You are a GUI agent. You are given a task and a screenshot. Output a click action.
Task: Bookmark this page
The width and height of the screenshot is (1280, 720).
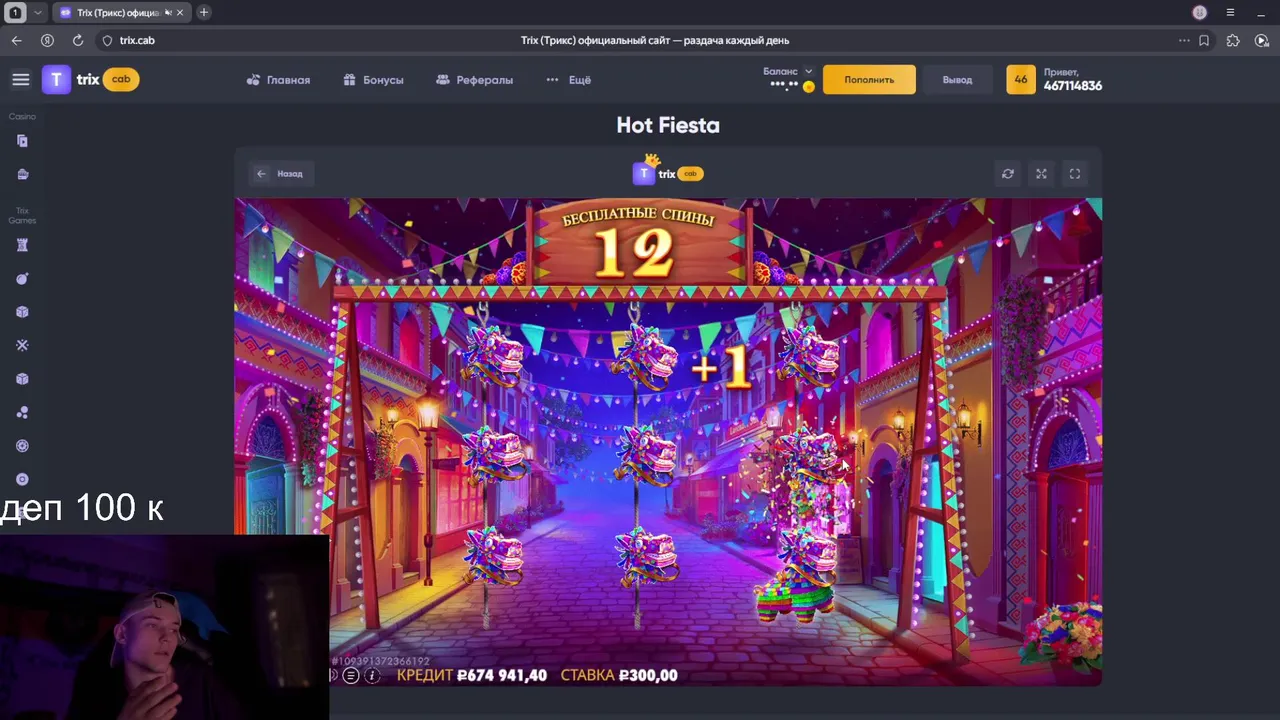coord(1204,41)
